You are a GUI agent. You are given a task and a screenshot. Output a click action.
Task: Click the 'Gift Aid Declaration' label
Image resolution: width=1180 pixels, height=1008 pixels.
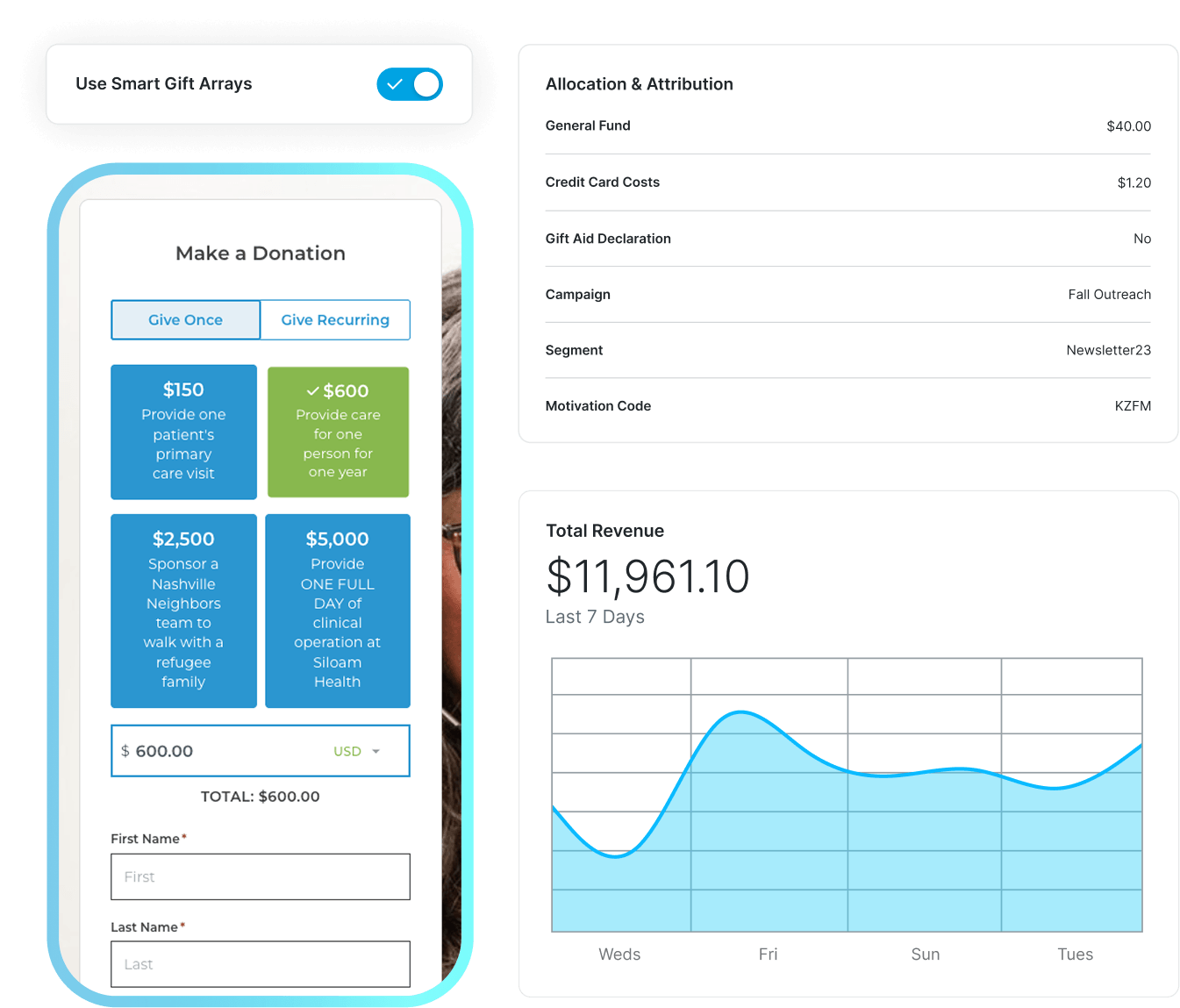point(608,239)
